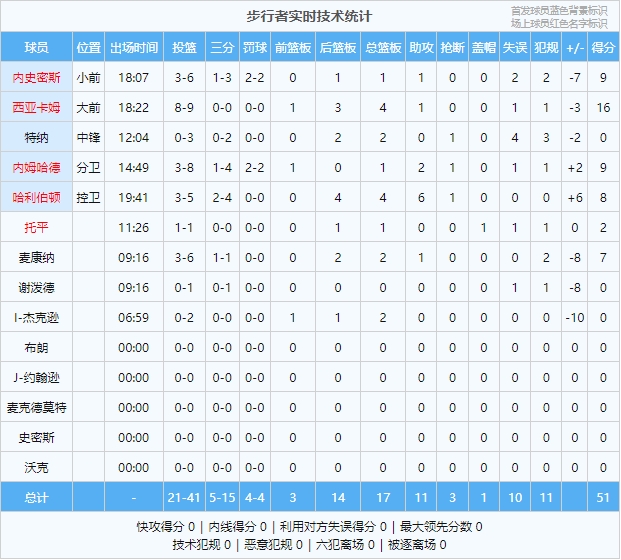Image resolution: width=621 pixels, height=560 pixels.
Task: Click player name 谢泼德
Action: [x=36, y=287]
